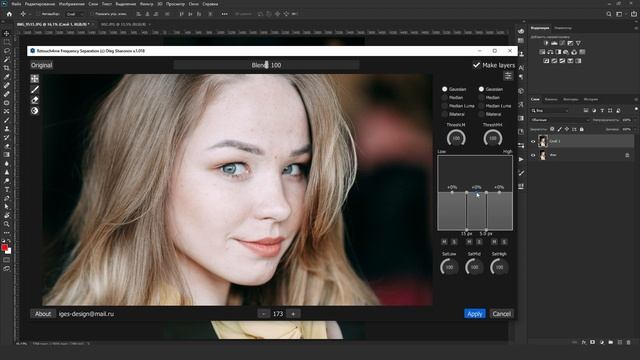This screenshot has height=360, width=640.
Task: Open the Изображение menu
Action: [71, 4]
